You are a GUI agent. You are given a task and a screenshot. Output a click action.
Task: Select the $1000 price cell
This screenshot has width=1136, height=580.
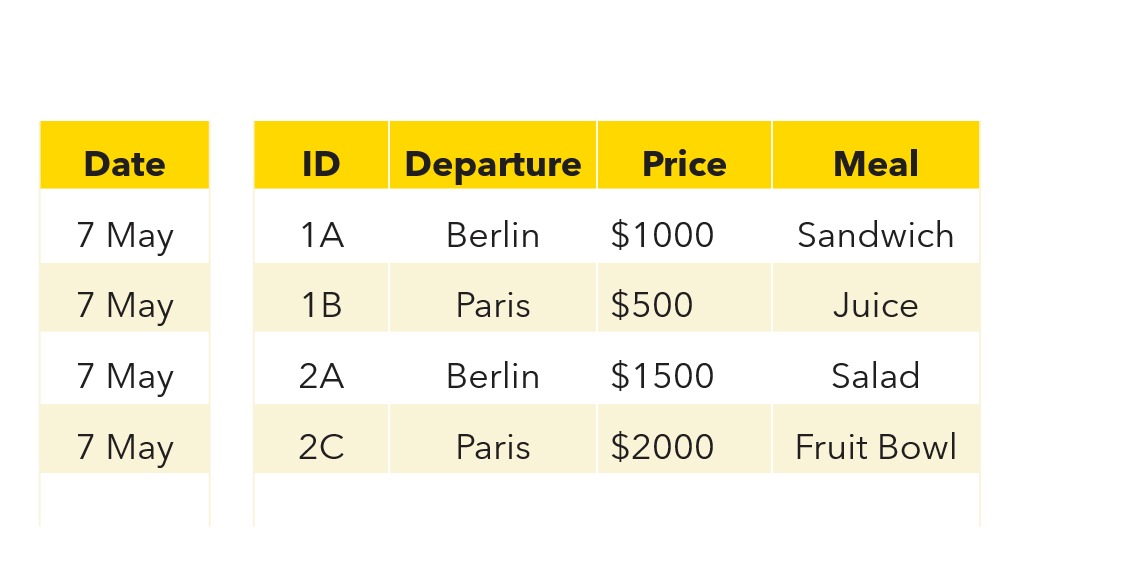tap(685, 227)
